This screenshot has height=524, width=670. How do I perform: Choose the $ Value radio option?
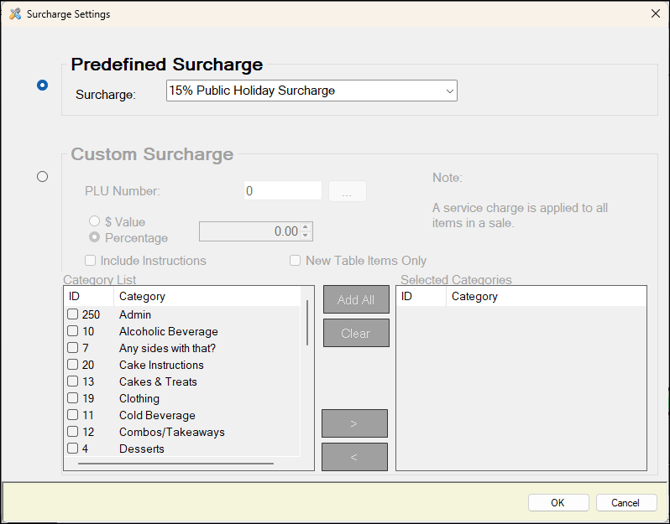point(94,221)
